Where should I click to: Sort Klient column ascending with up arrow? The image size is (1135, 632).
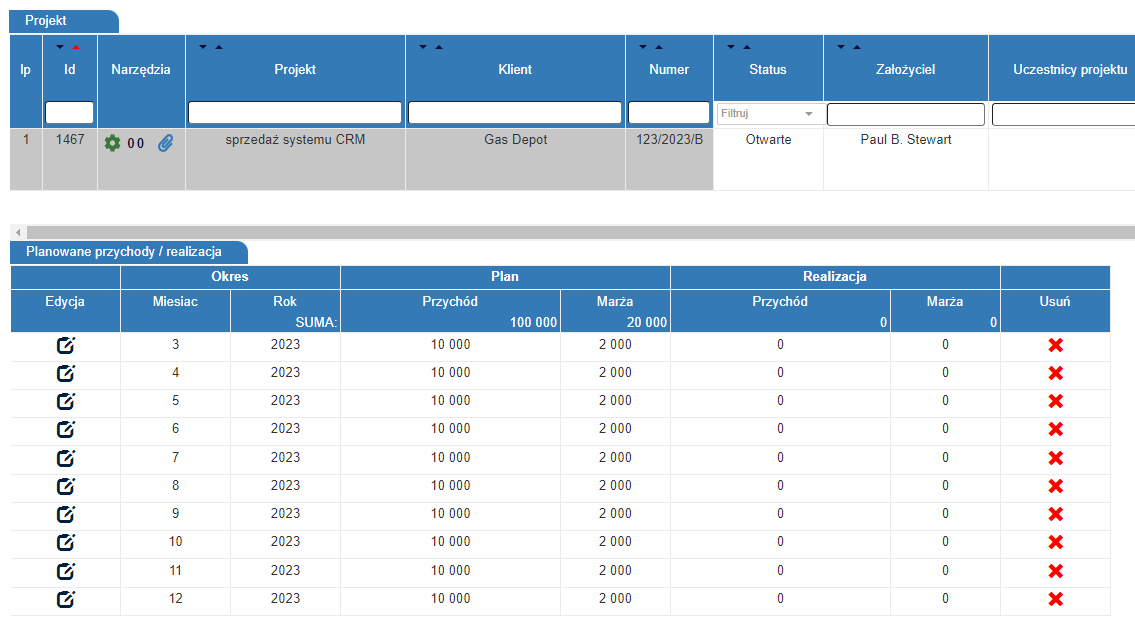point(439,47)
